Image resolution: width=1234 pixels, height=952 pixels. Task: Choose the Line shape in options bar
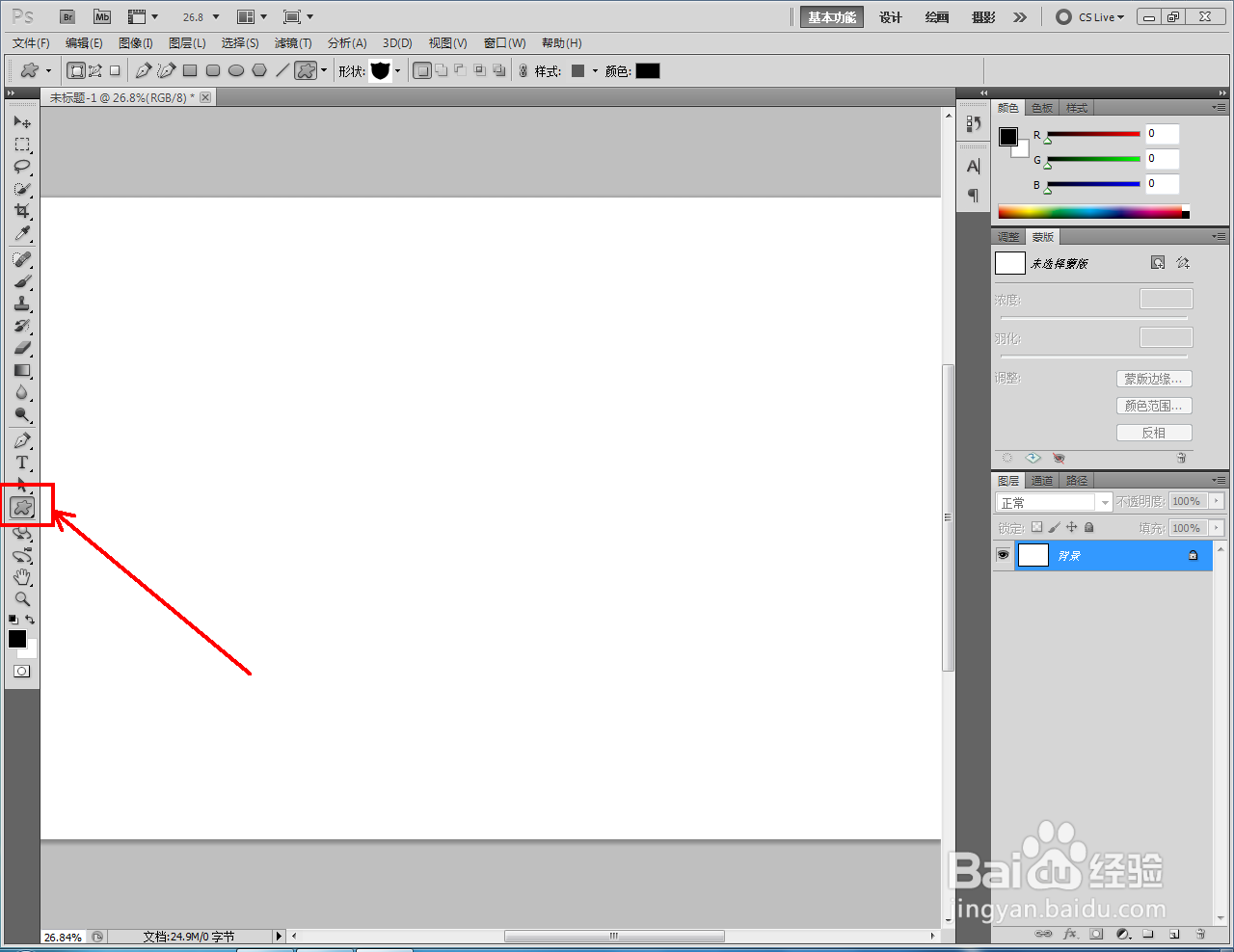point(282,70)
